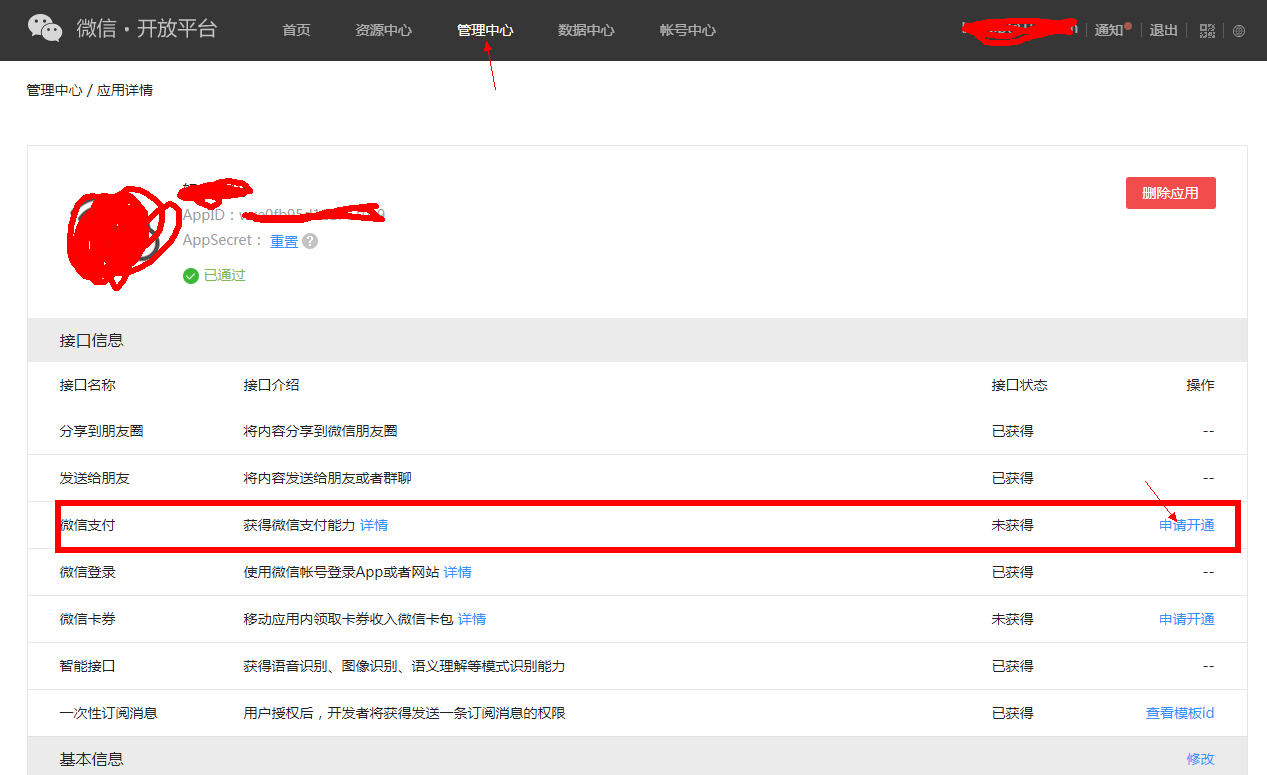
Task: Switch to 数据中心 in the navigation
Action: click(x=586, y=30)
